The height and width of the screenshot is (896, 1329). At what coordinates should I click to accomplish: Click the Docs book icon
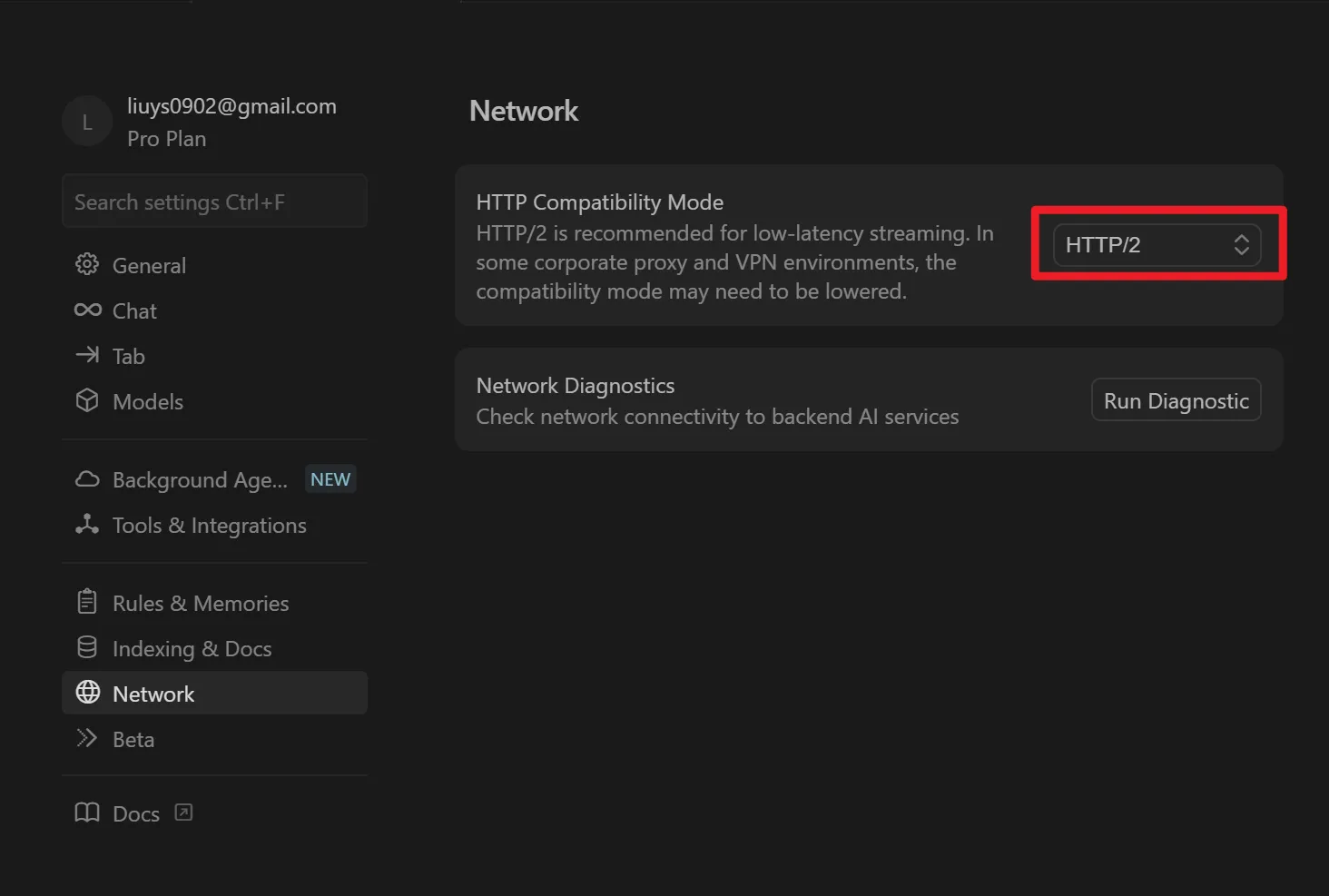(x=87, y=812)
